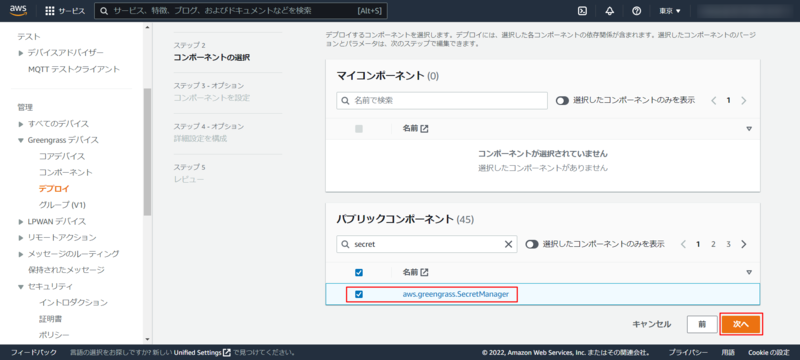
Task: Click the sidebar scroll-down arrow
Action: (x=147, y=339)
